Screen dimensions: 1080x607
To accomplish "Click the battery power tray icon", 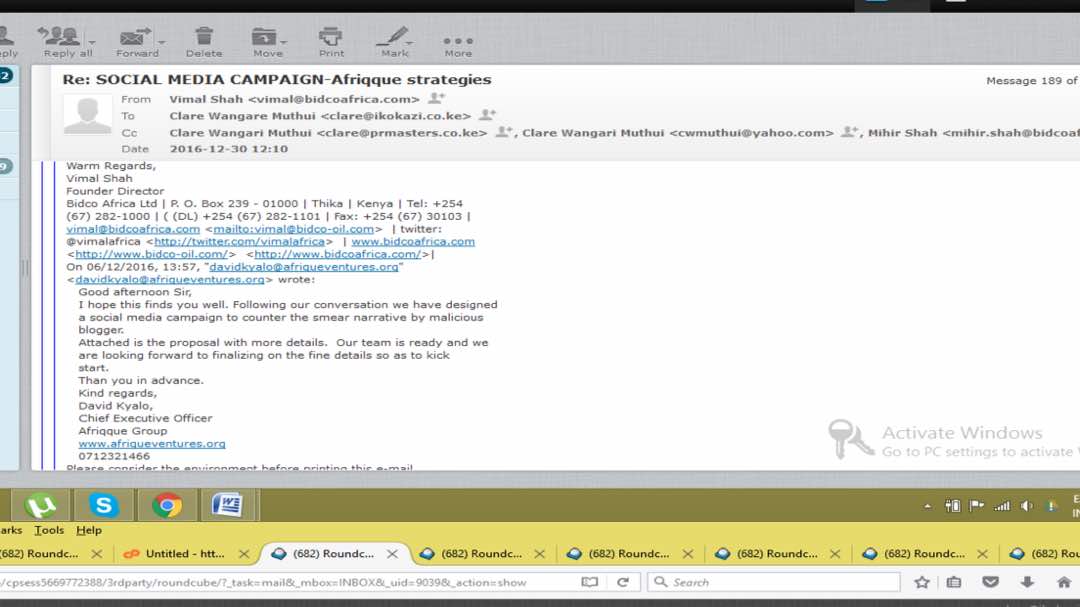I will click(x=953, y=506).
